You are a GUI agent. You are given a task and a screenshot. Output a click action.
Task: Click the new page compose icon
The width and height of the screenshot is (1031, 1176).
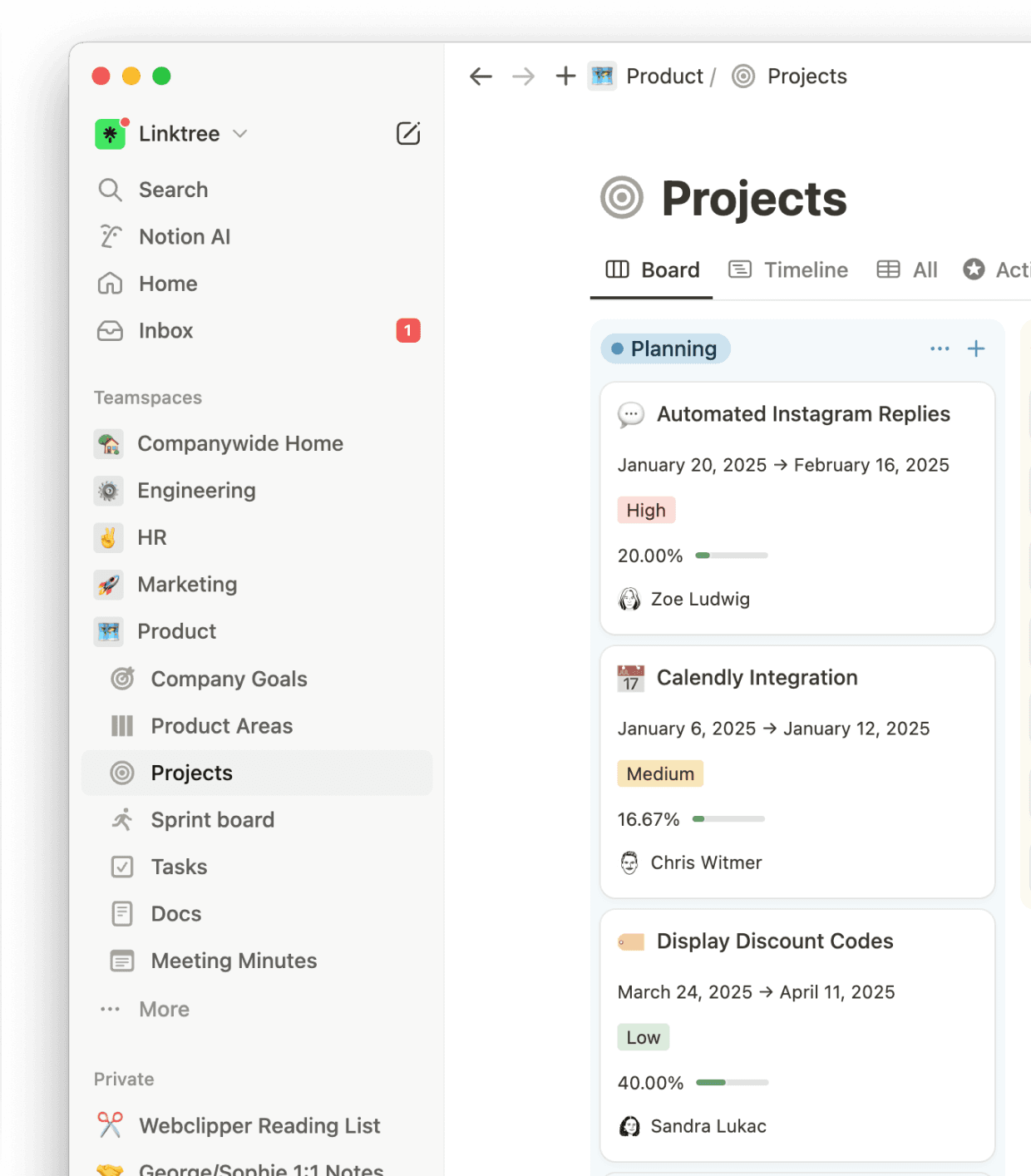click(407, 133)
